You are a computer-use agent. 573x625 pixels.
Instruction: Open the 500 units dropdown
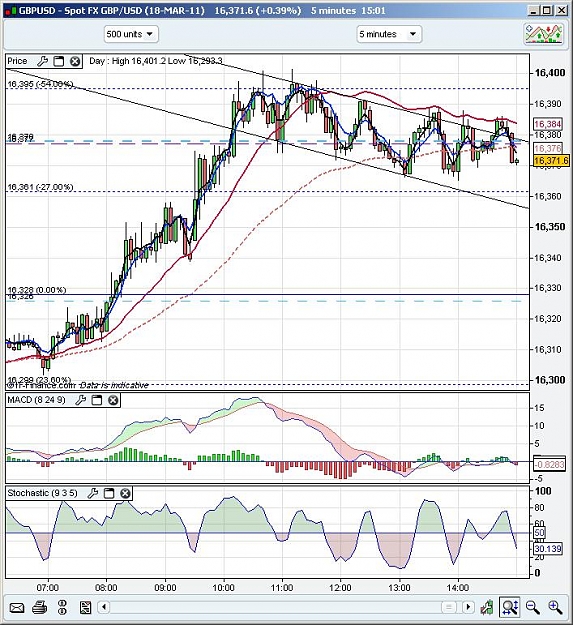(x=131, y=34)
